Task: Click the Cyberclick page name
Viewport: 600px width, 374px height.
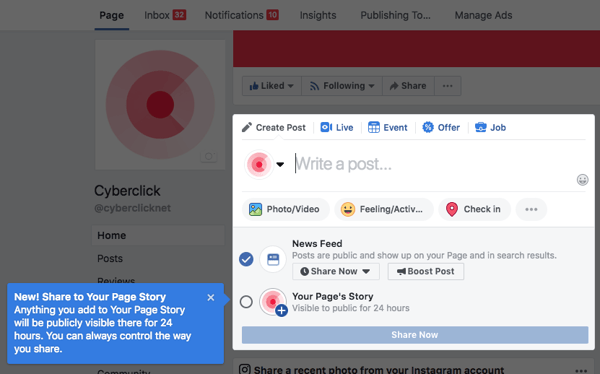Action: tap(127, 191)
